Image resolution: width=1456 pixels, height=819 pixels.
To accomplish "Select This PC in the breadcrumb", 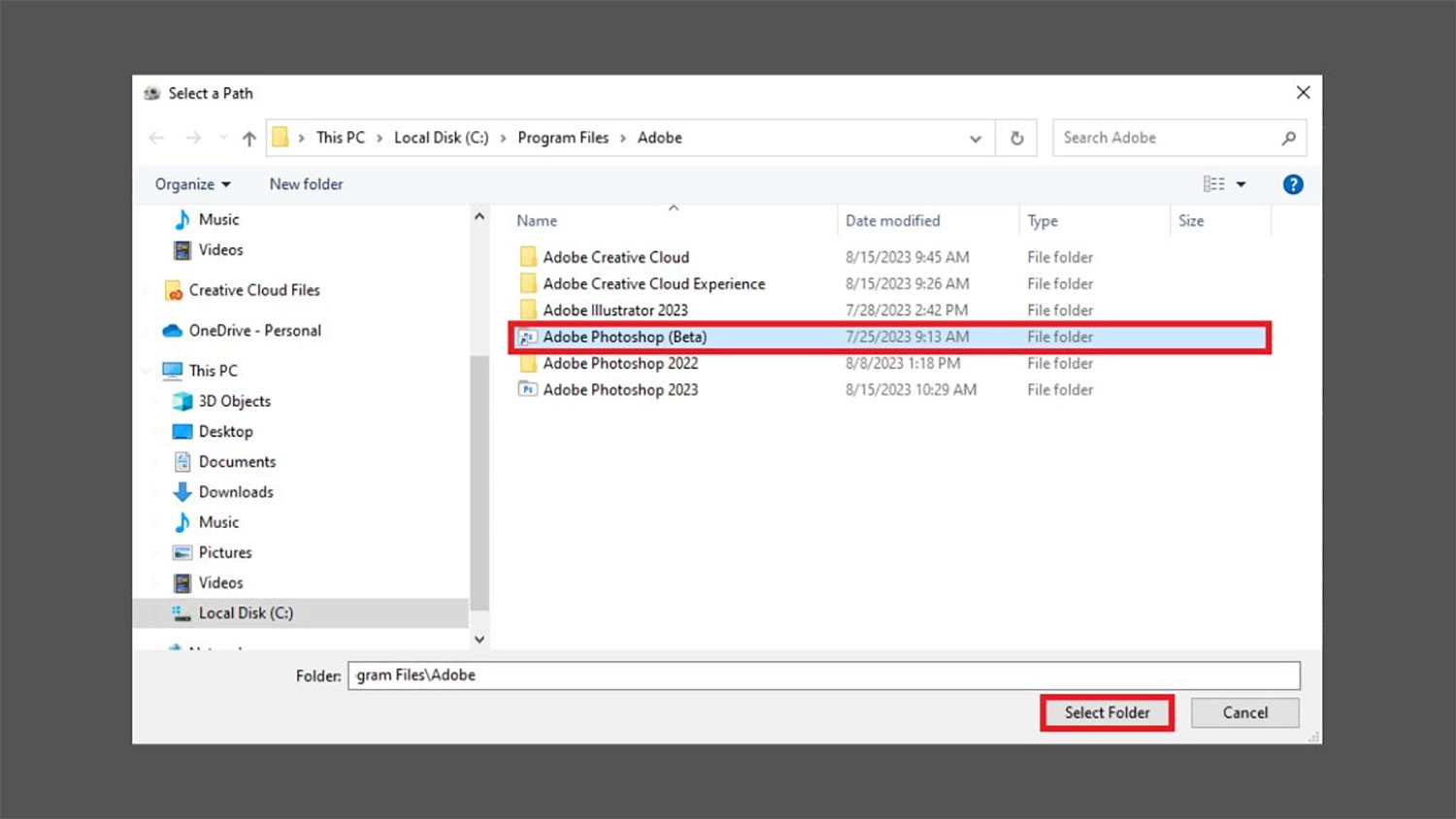I will click(341, 138).
